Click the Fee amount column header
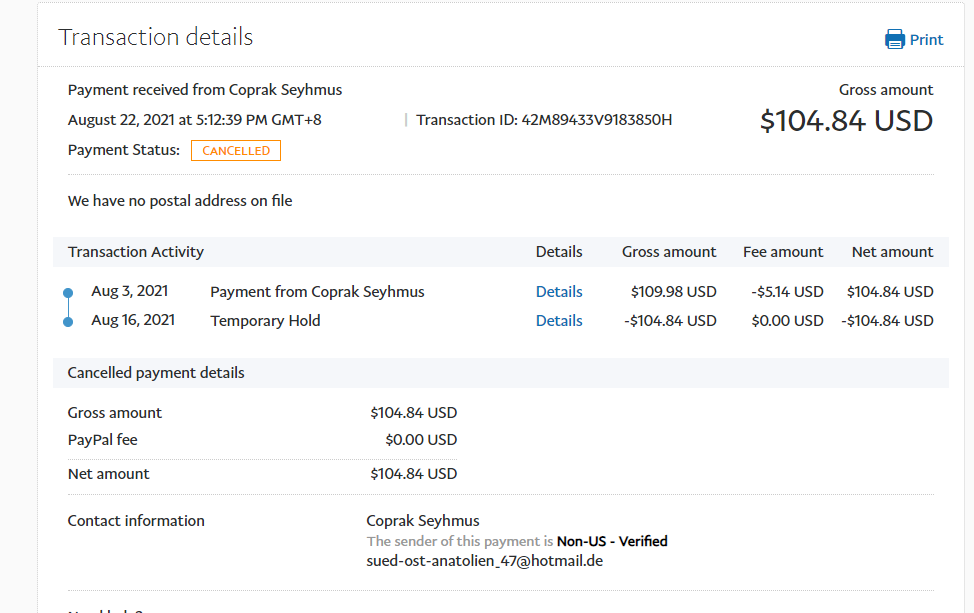 [783, 252]
